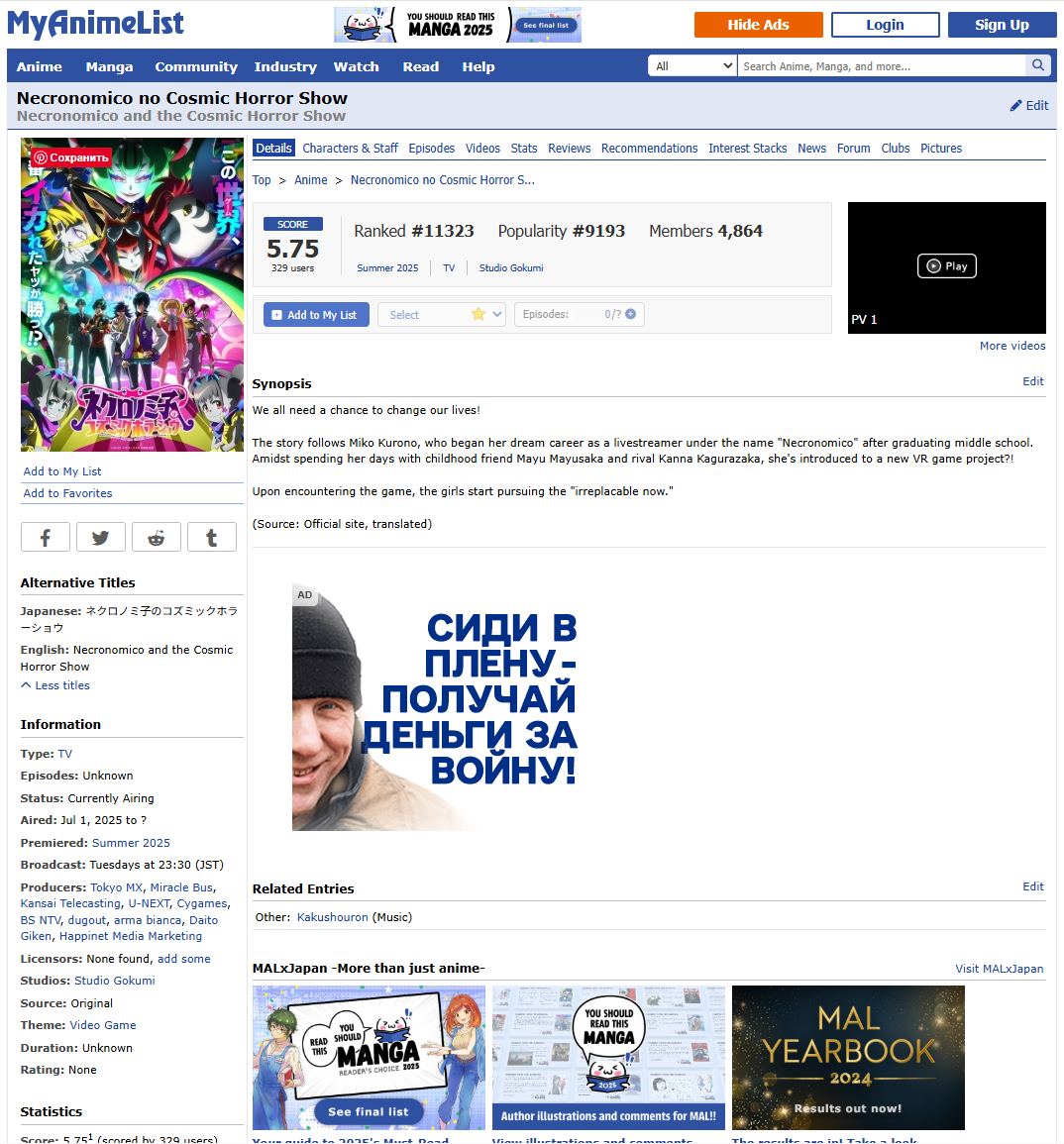Switch to the Characters & Staff tab
The width and height of the screenshot is (1064, 1144).
pyautogui.click(x=351, y=149)
